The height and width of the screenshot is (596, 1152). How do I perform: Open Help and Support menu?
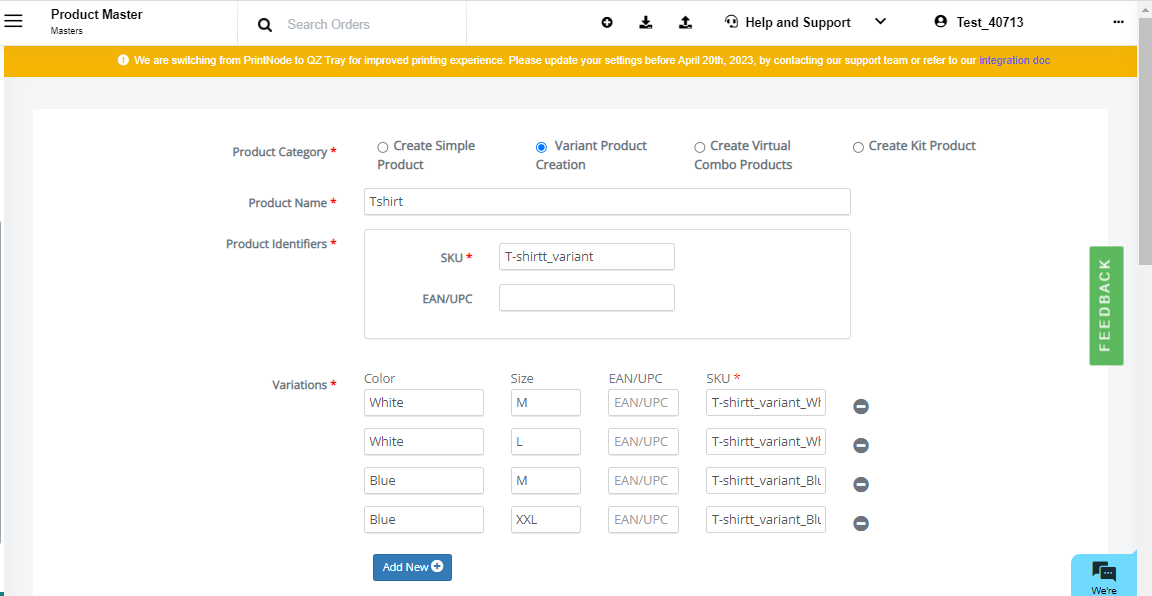click(x=788, y=22)
